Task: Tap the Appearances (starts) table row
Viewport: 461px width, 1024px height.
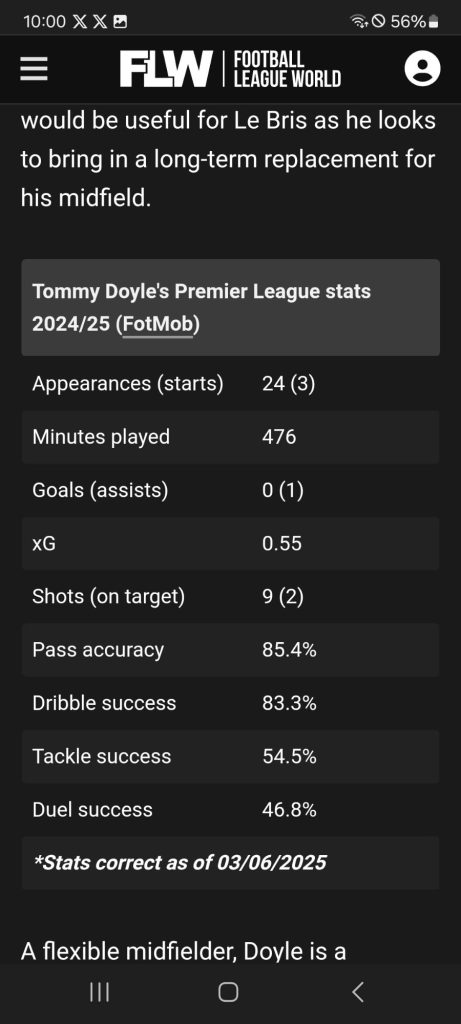Action: point(230,384)
